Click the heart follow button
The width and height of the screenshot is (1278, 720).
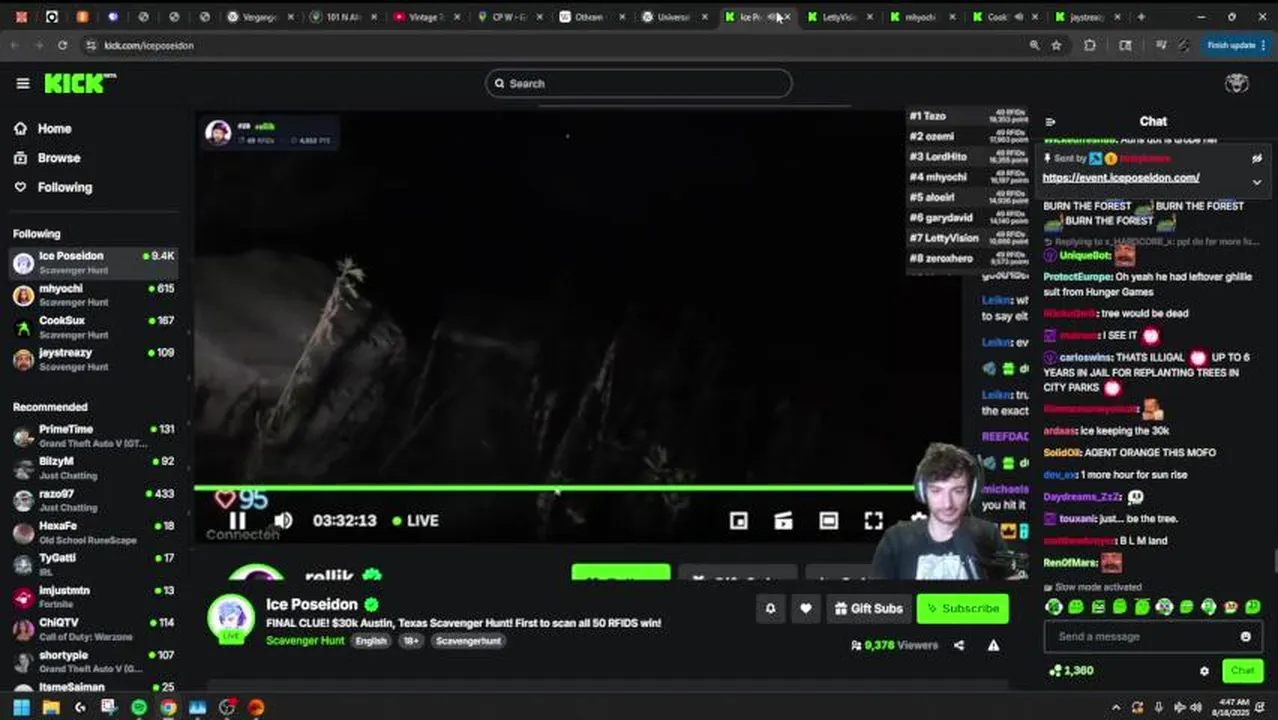click(805, 608)
